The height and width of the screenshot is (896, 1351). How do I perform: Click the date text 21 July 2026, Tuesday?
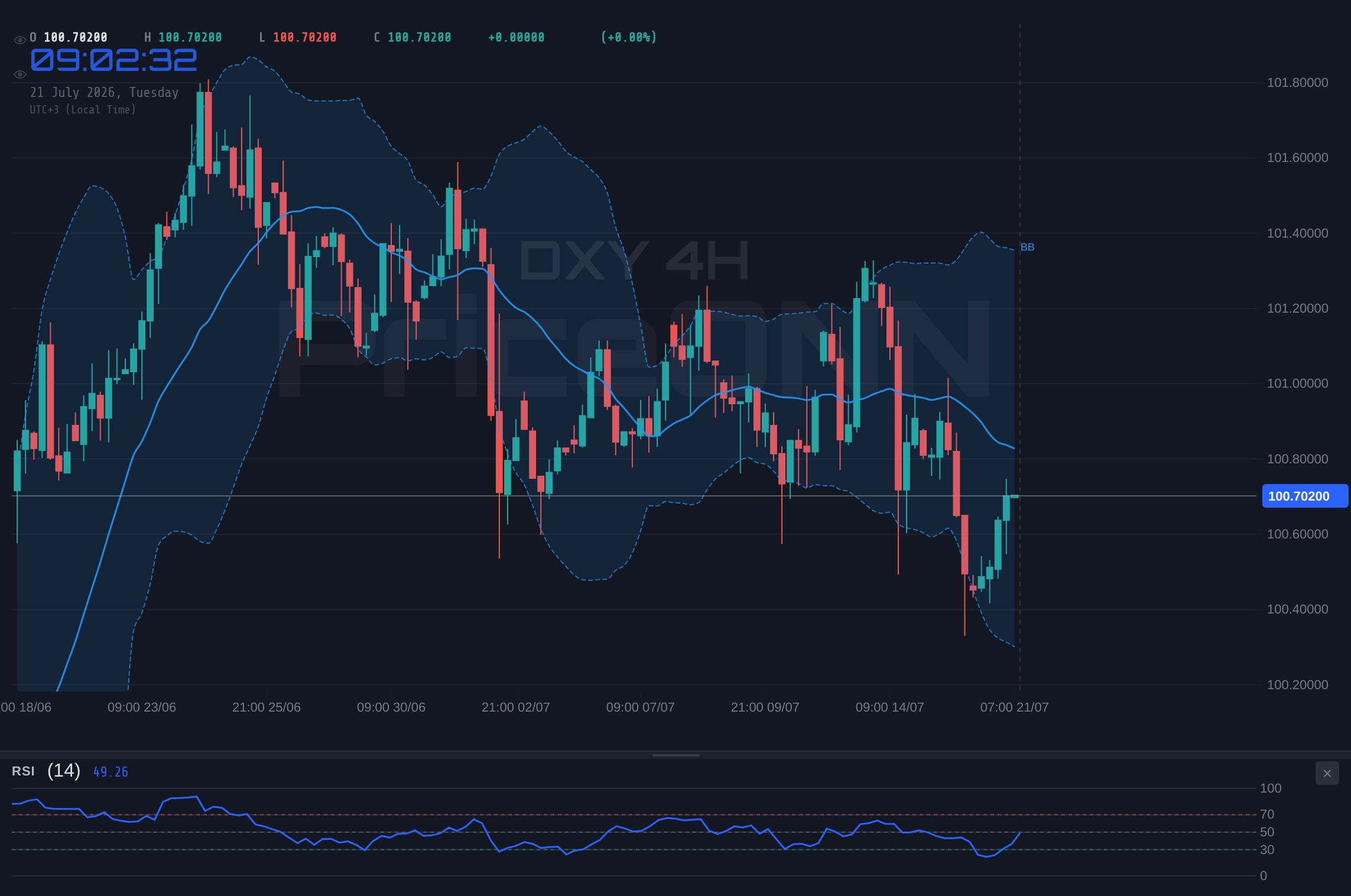[104, 92]
